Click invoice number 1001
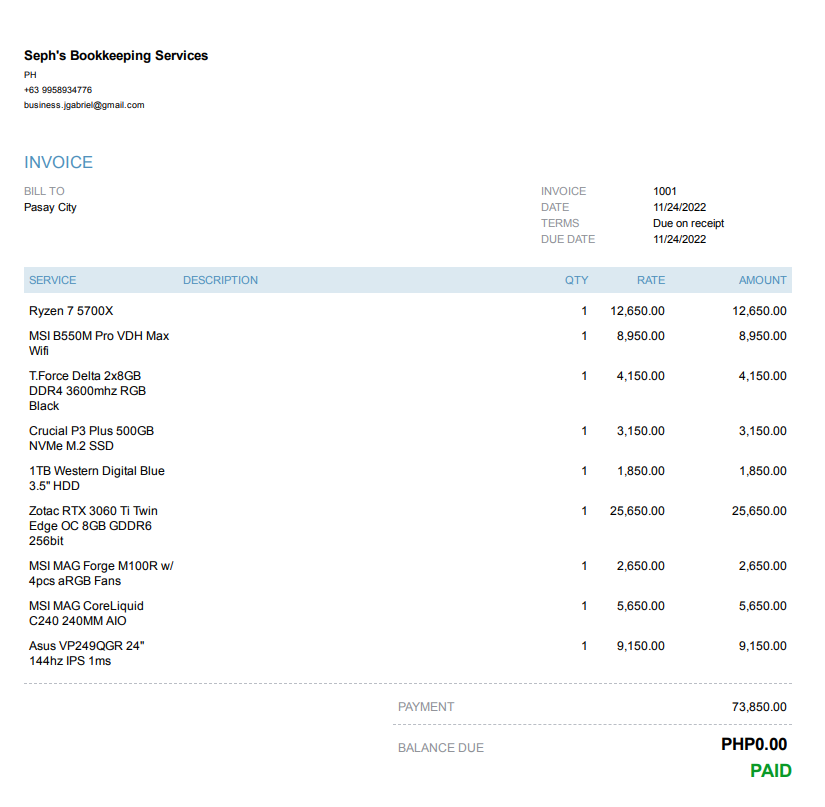This screenshot has width=825, height=807. (665, 191)
